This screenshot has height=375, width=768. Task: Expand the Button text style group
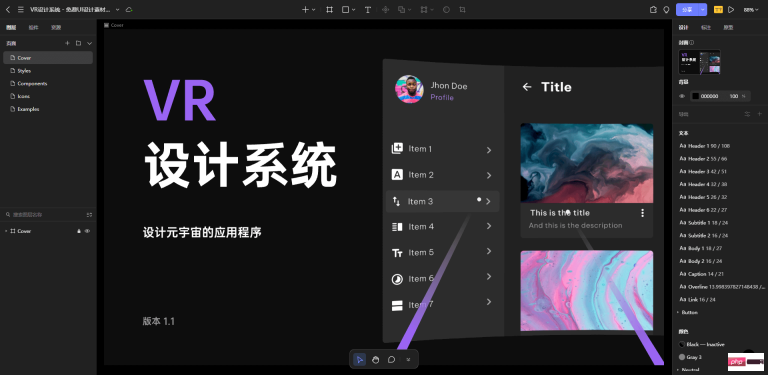pos(678,312)
